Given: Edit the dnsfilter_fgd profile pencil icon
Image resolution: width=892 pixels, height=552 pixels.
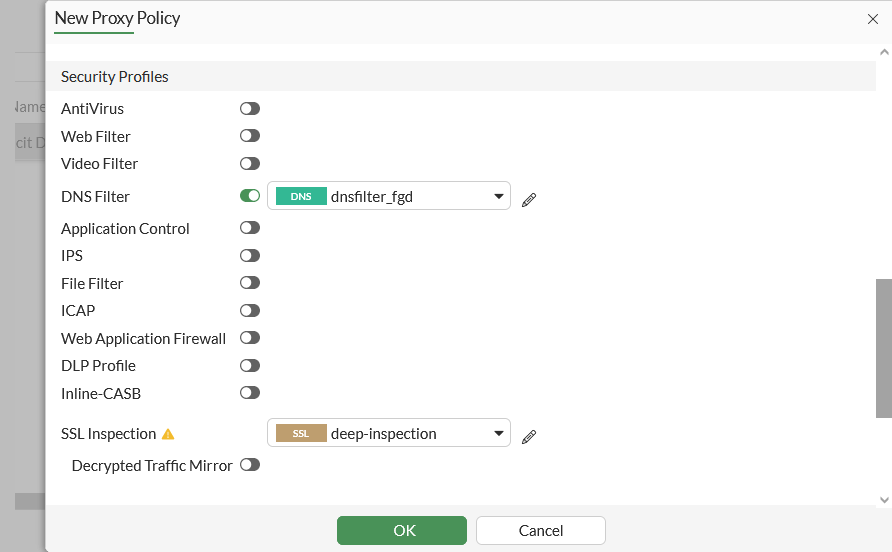Looking at the screenshot, I should [529, 200].
